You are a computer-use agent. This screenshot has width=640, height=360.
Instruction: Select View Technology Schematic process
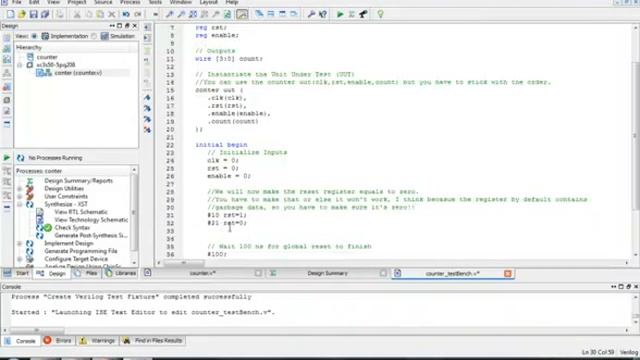91,220
